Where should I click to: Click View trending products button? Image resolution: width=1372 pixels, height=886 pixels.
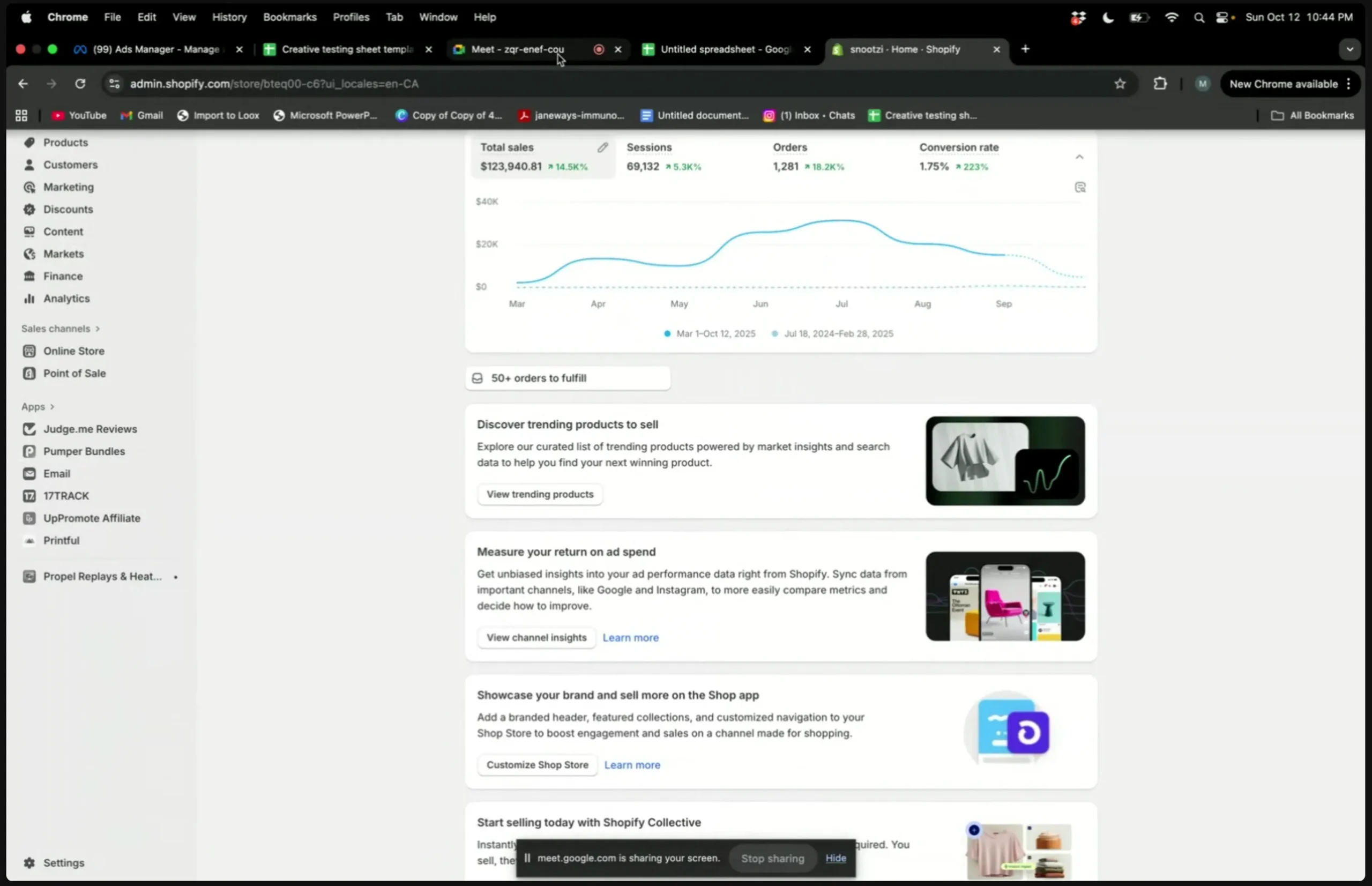(539, 494)
